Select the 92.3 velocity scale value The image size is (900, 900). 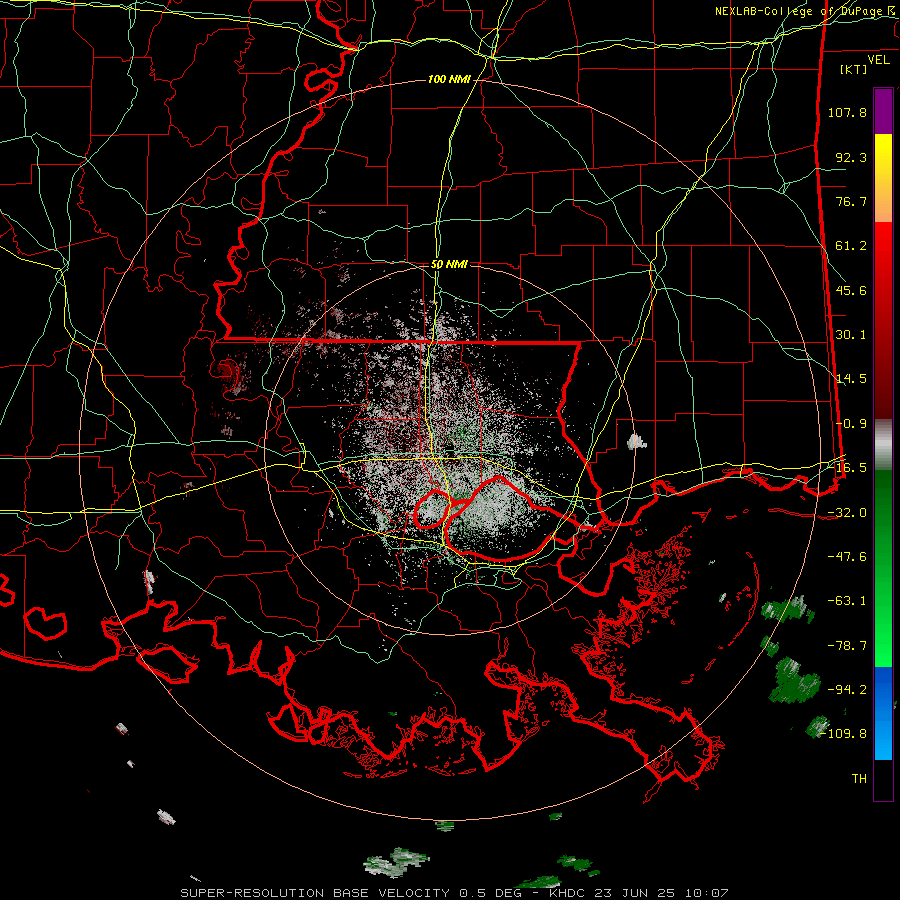[x=851, y=157]
